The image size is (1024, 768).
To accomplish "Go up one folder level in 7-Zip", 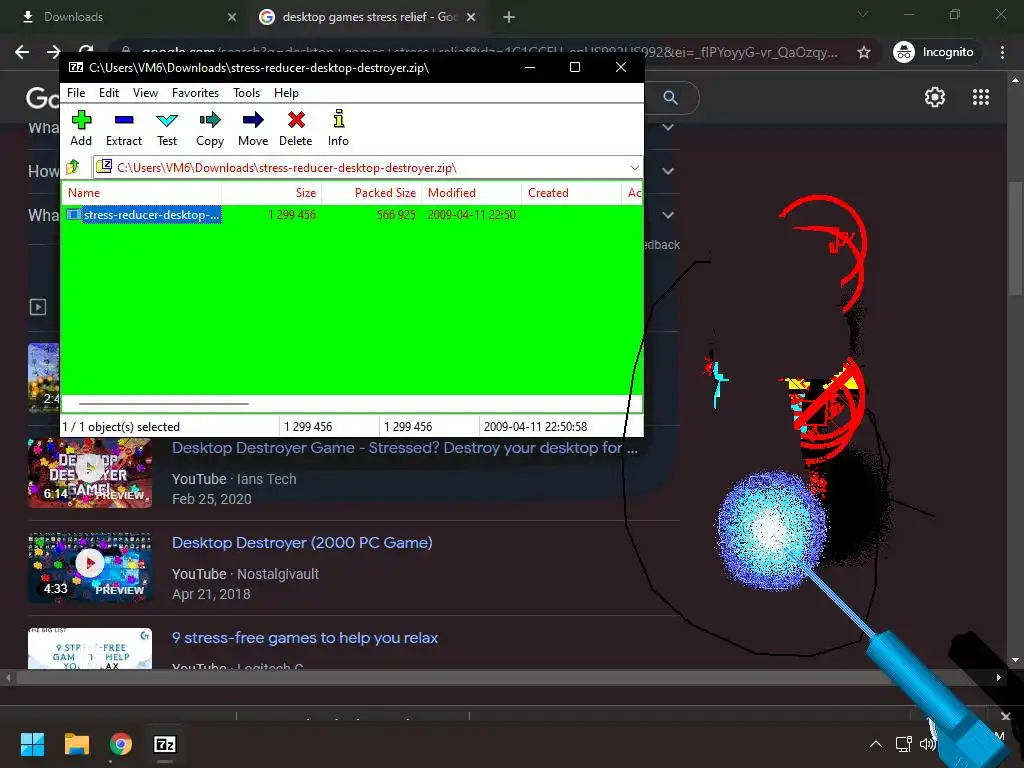I will (73, 167).
